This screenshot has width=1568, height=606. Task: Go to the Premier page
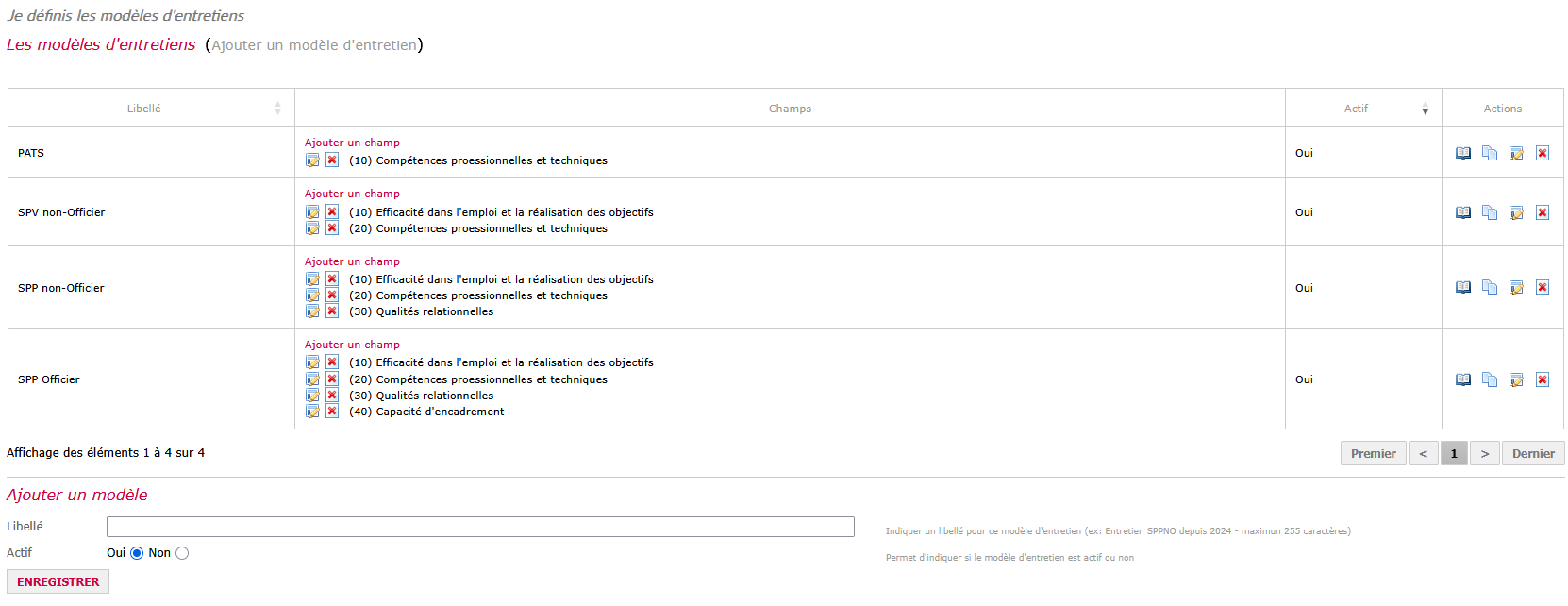[x=1373, y=454]
